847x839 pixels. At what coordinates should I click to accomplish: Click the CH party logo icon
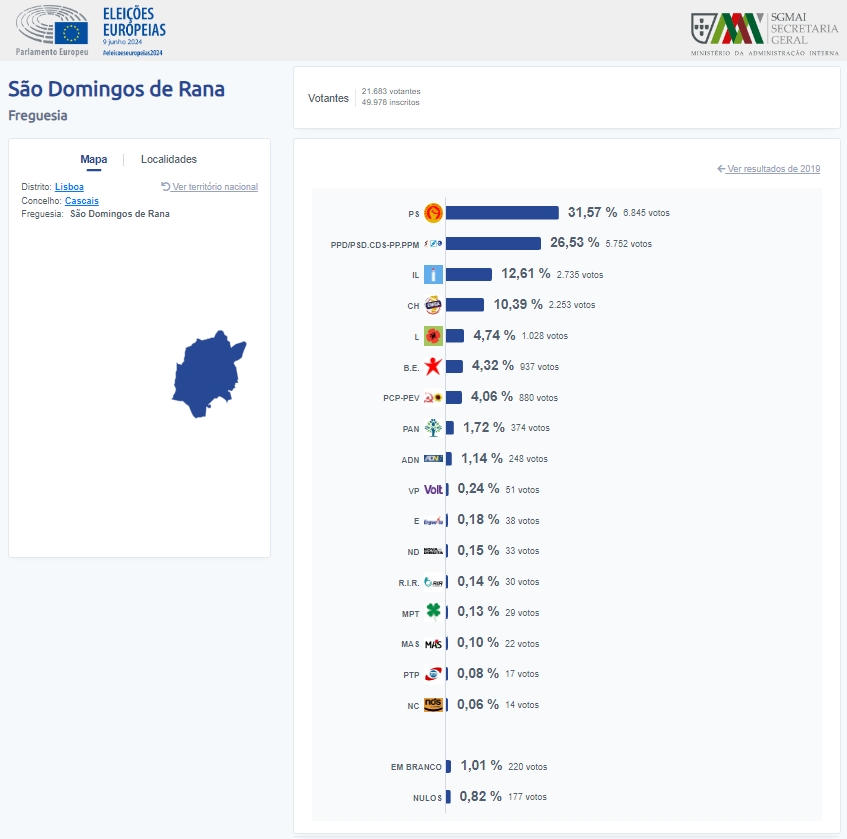(433, 305)
